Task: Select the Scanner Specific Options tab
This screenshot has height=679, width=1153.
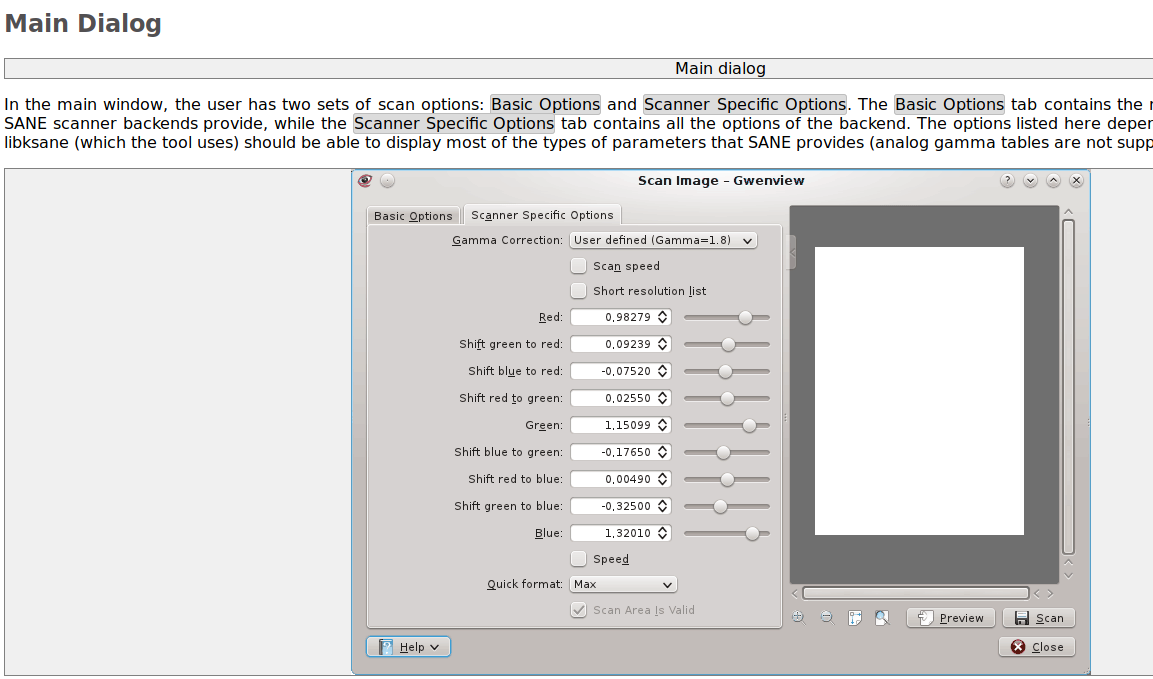Action: pos(541,215)
